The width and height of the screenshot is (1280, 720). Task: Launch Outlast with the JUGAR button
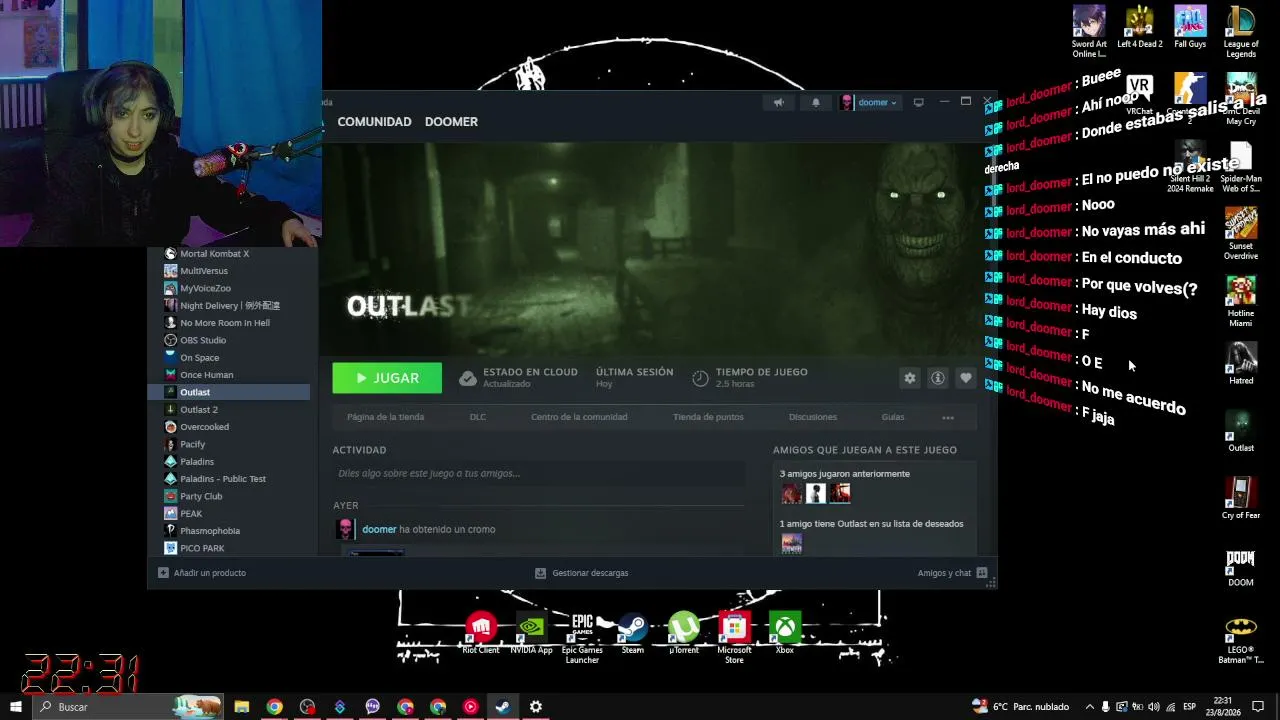tap(387, 378)
